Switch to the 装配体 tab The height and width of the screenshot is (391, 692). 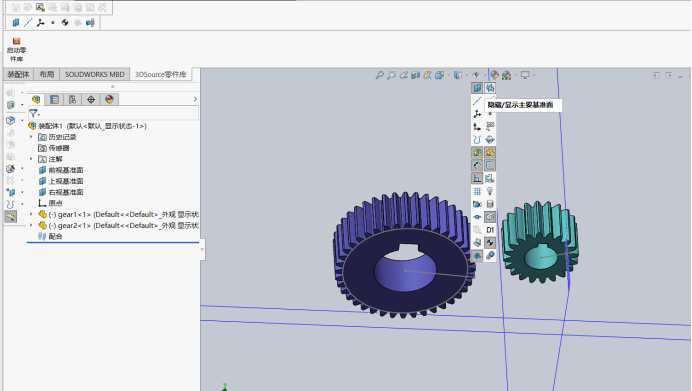click(18, 75)
